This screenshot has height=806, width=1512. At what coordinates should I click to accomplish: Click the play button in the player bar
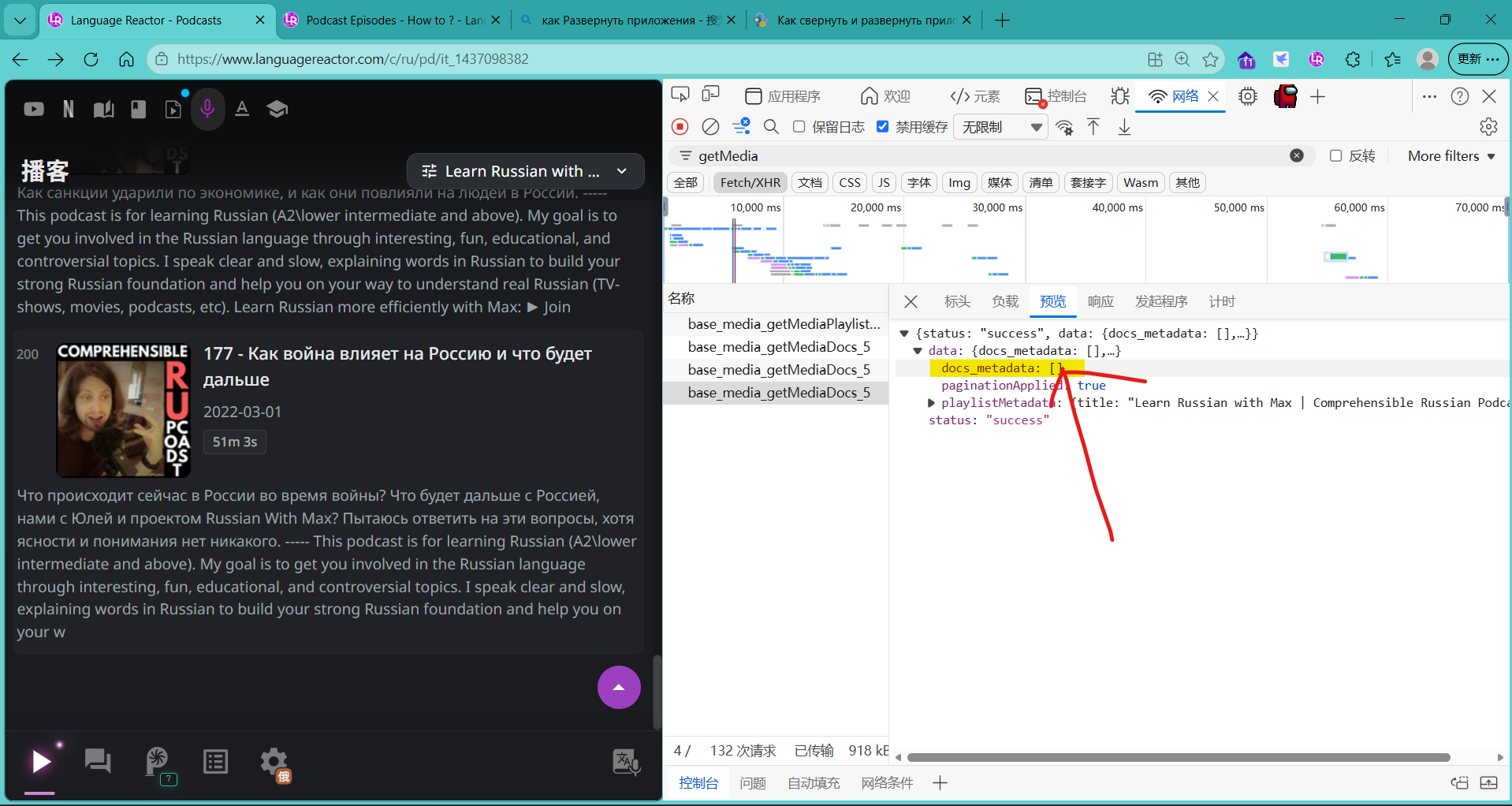click(x=41, y=761)
